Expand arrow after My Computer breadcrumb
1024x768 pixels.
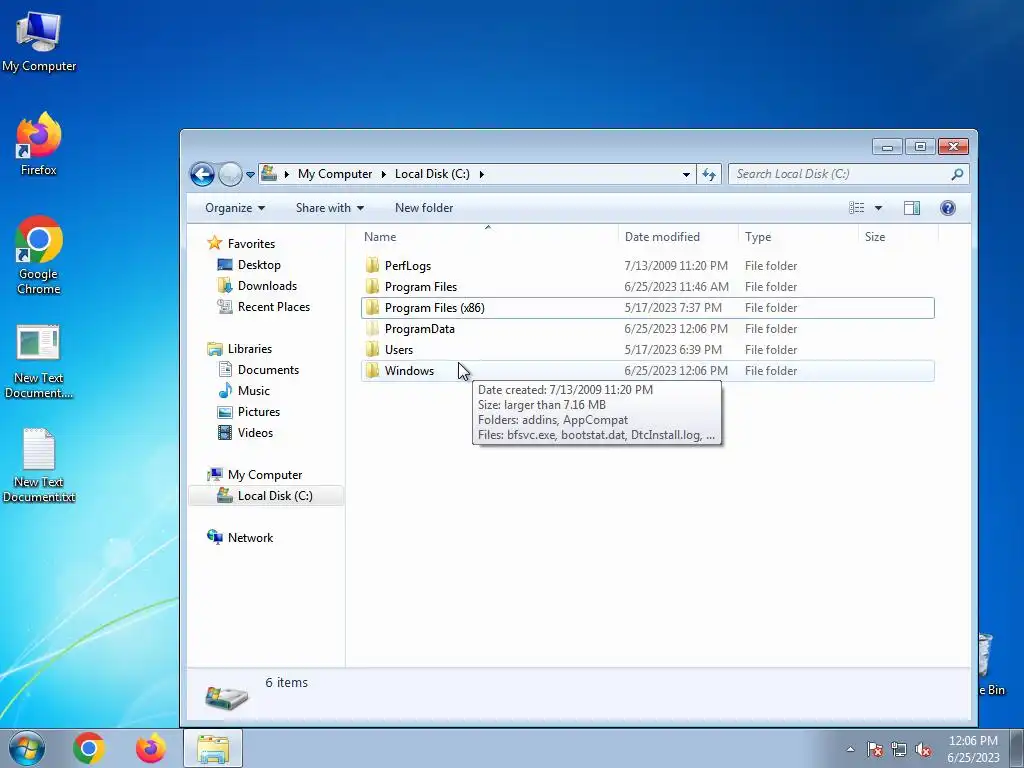point(383,174)
